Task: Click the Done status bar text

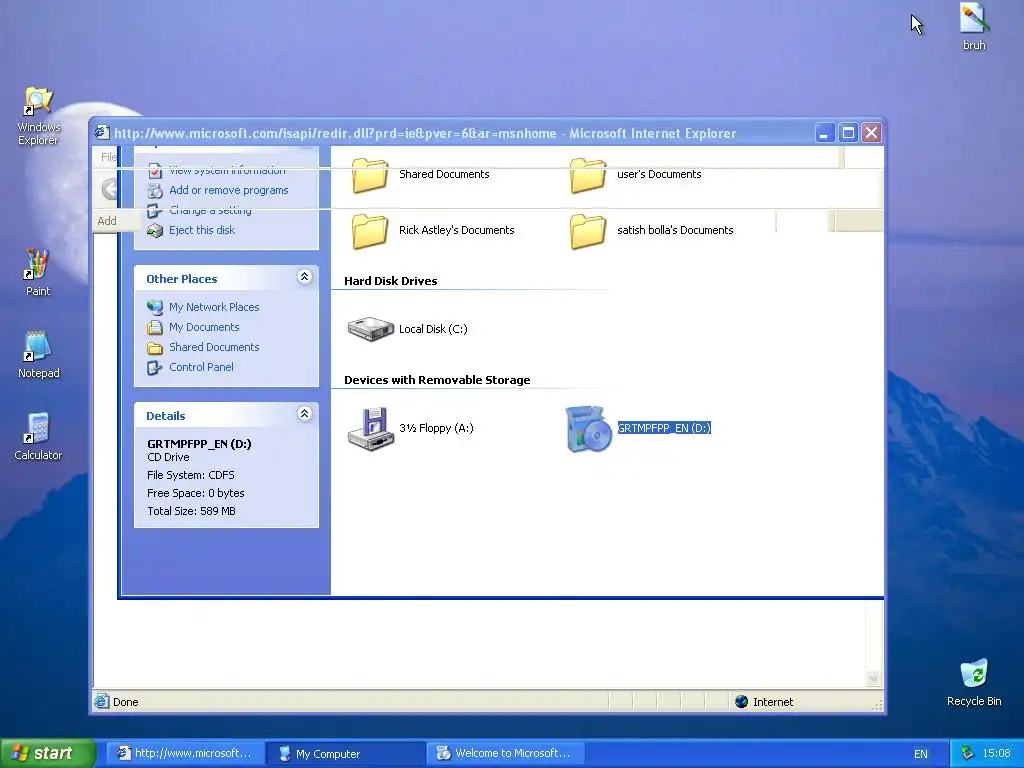Action: (125, 702)
